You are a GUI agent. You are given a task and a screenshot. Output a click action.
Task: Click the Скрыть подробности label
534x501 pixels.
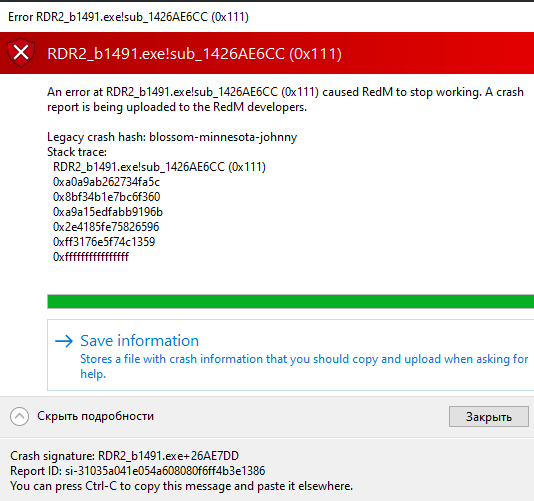pyautogui.click(x=95, y=416)
